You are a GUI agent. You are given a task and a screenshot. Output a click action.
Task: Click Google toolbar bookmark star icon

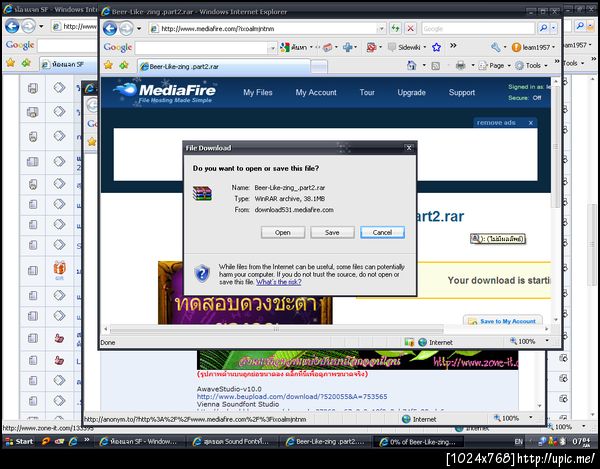(x=436, y=47)
